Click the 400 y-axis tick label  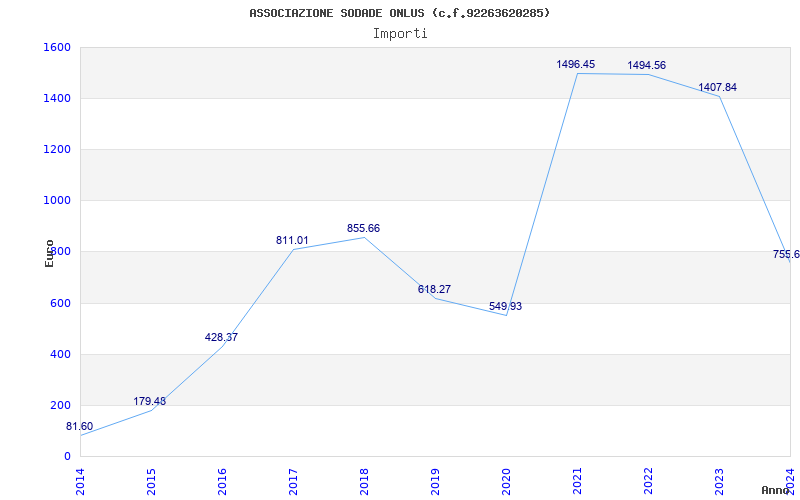coord(61,354)
